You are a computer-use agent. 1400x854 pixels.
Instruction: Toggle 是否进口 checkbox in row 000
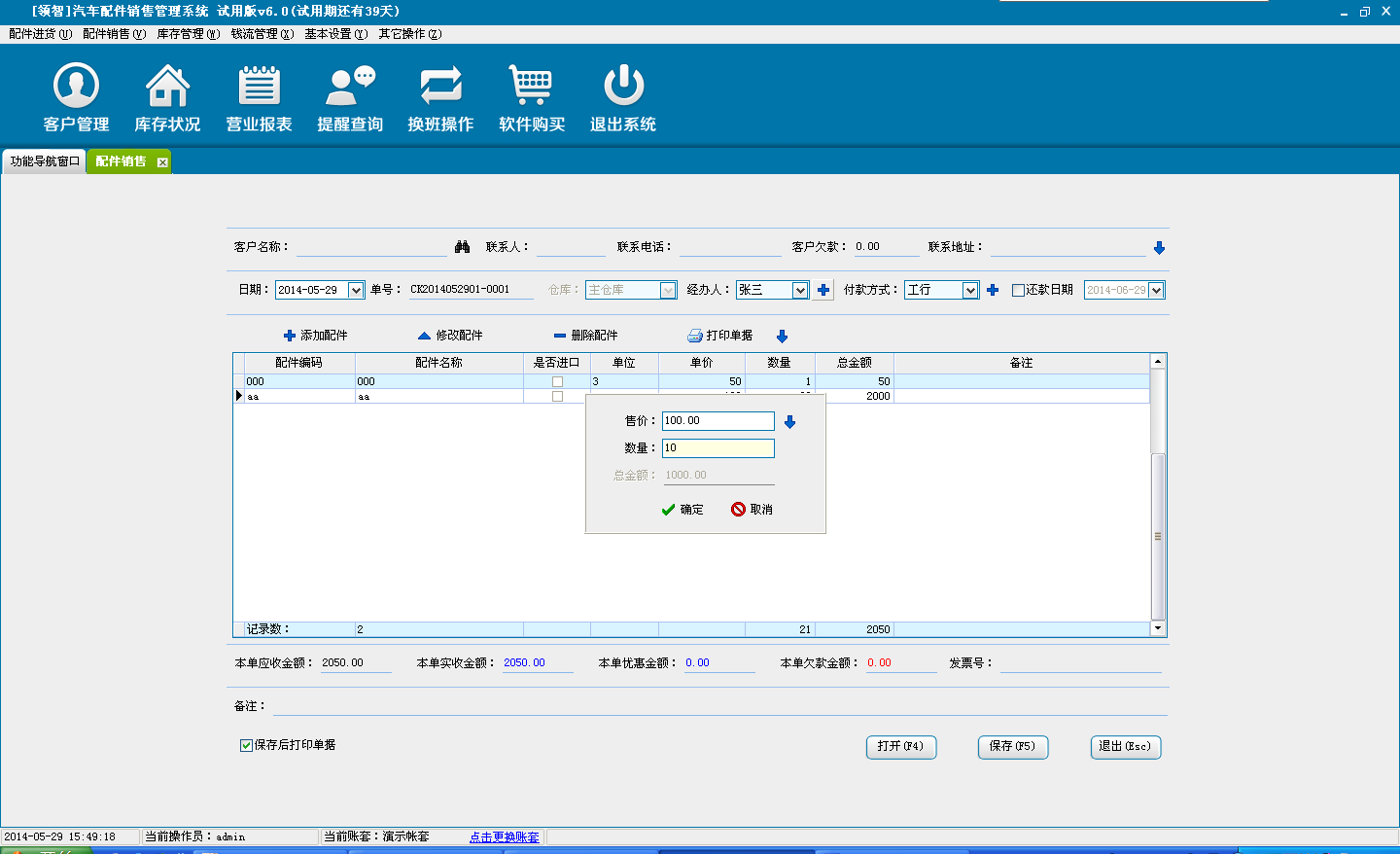[x=557, y=381]
